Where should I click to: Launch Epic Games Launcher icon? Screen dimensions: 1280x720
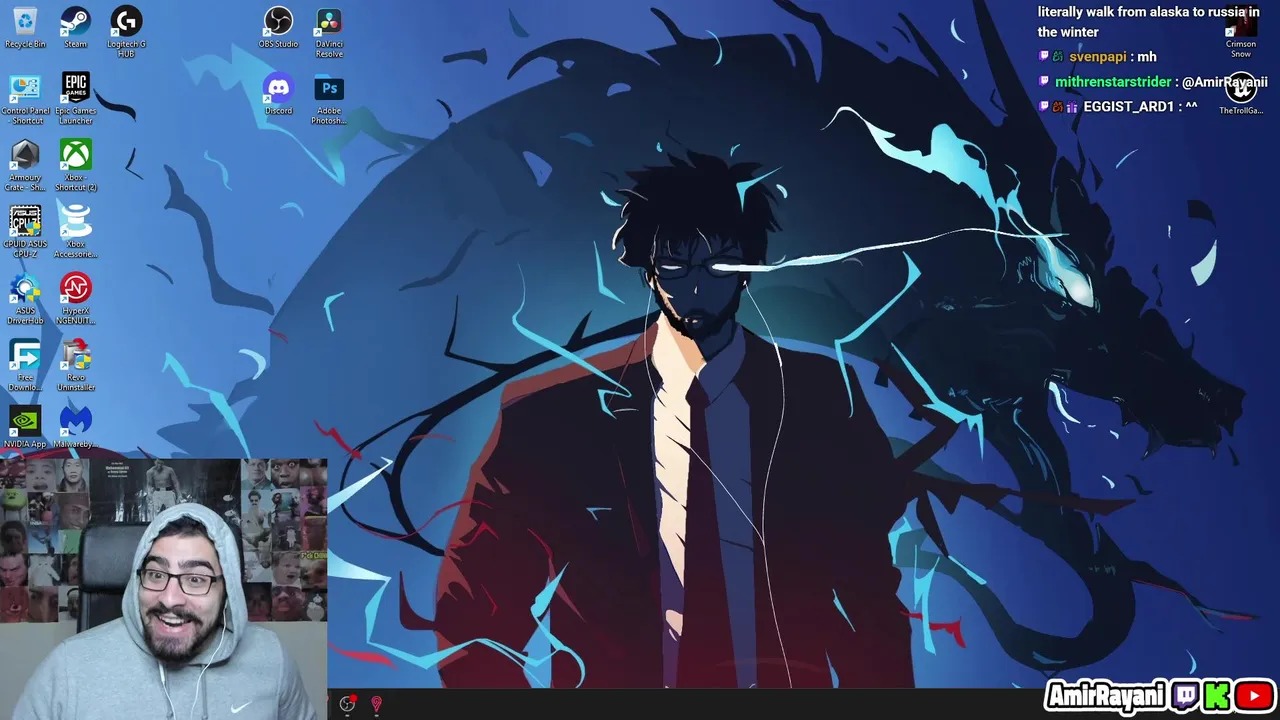pos(75,99)
